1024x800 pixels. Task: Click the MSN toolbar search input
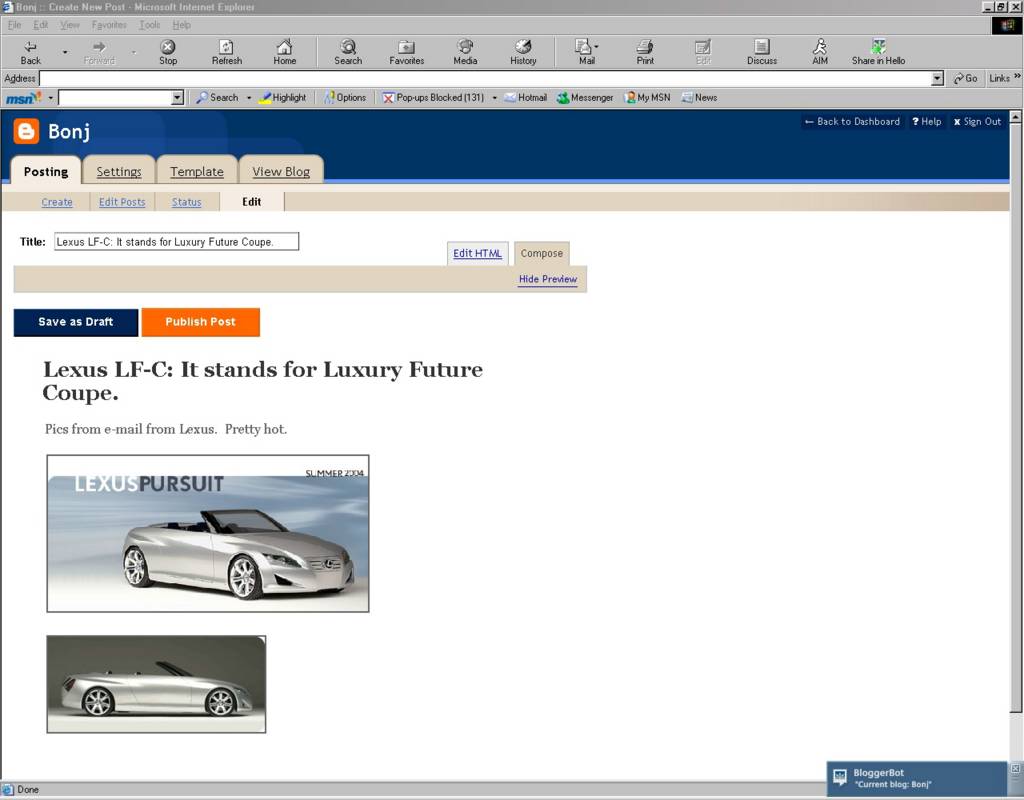(x=115, y=98)
